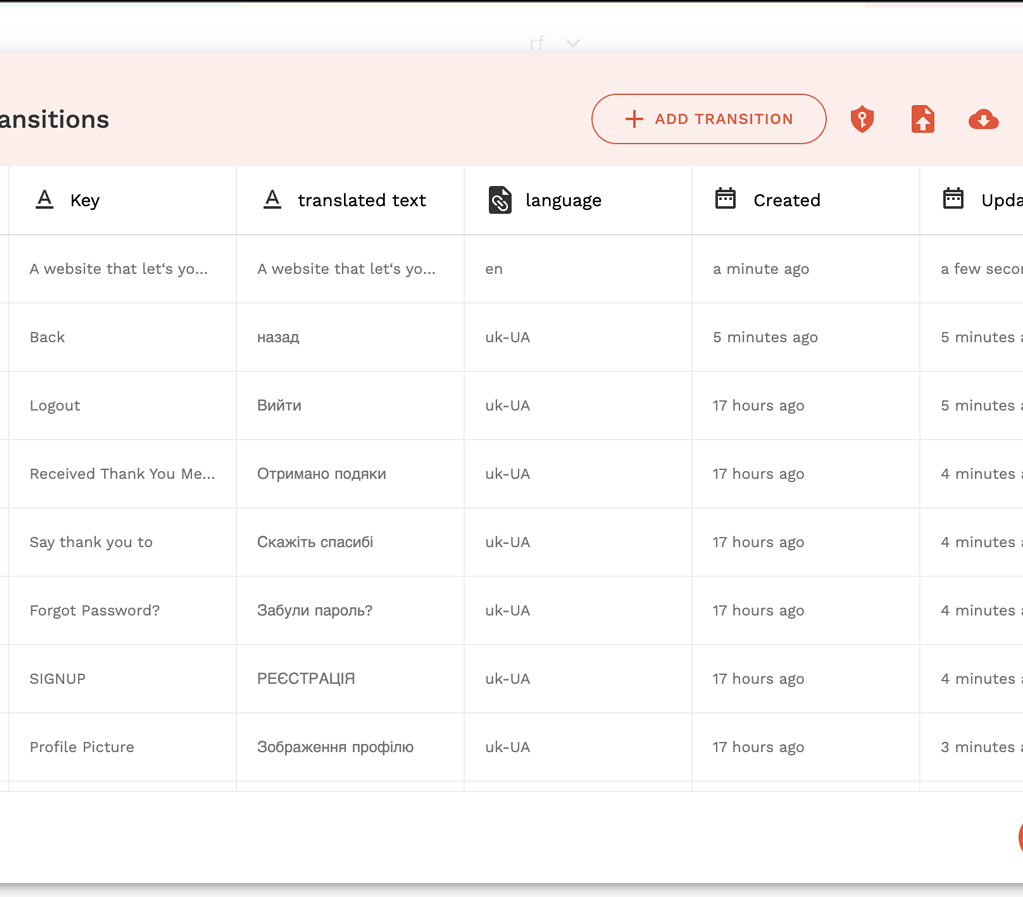Select the SIGNUP row entry
This screenshot has height=897, width=1023.
tap(57, 678)
